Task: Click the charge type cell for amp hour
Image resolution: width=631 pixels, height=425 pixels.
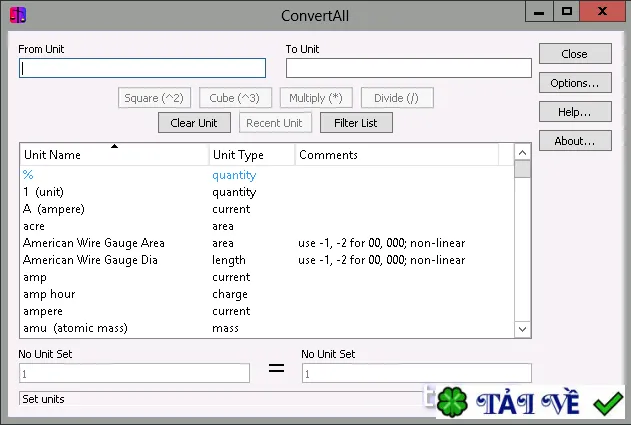Action: [x=230, y=294]
